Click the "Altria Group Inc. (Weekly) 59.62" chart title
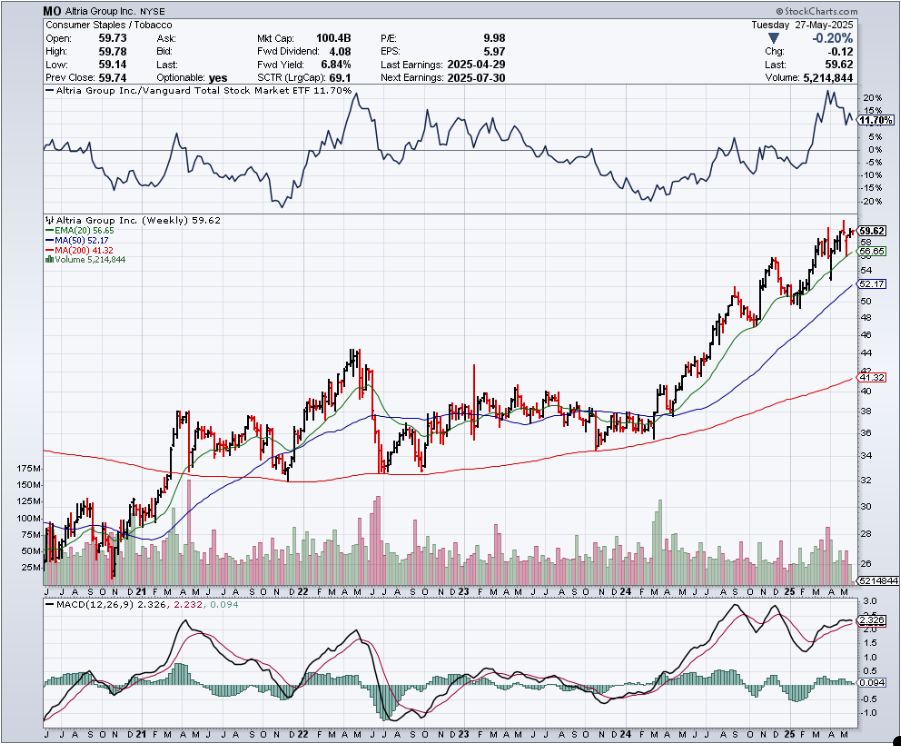This screenshot has width=901, height=746. pyautogui.click(x=137, y=220)
